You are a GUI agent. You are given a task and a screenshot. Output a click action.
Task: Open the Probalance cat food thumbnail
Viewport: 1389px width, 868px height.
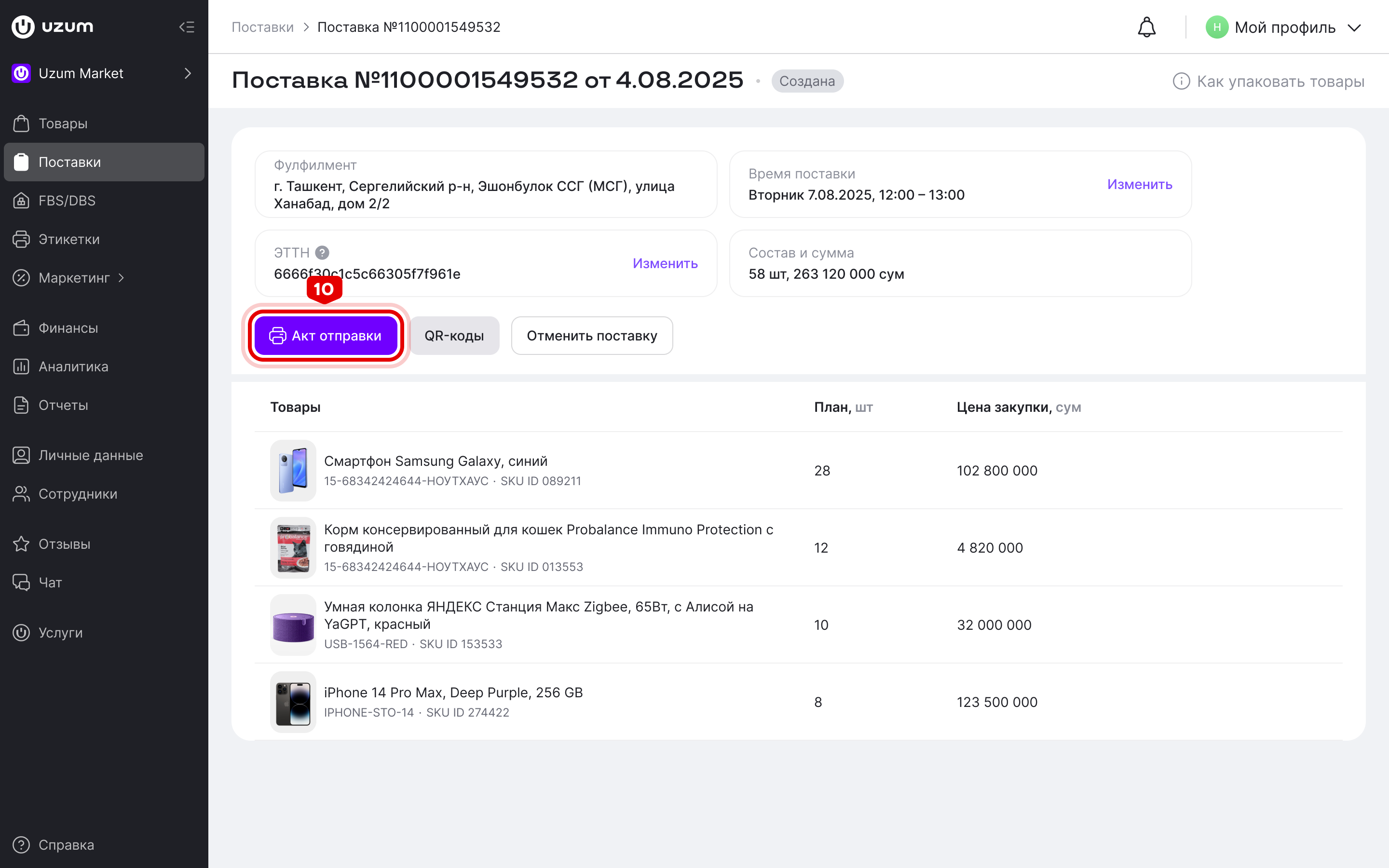click(x=293, y=548)
